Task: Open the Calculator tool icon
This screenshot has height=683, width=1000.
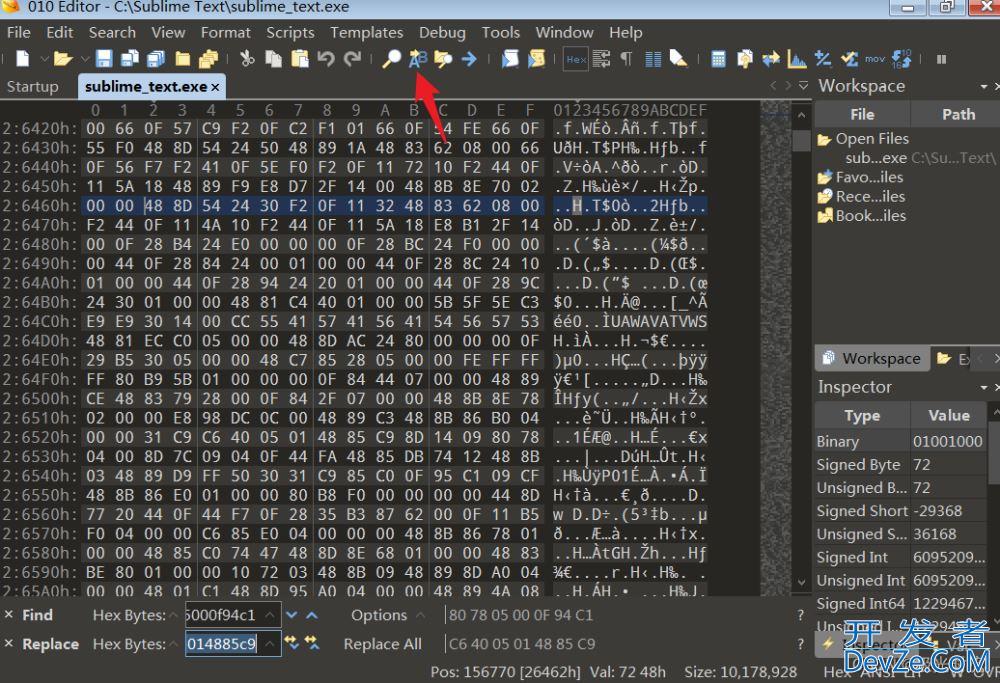Action: click(x=718, y=59)
